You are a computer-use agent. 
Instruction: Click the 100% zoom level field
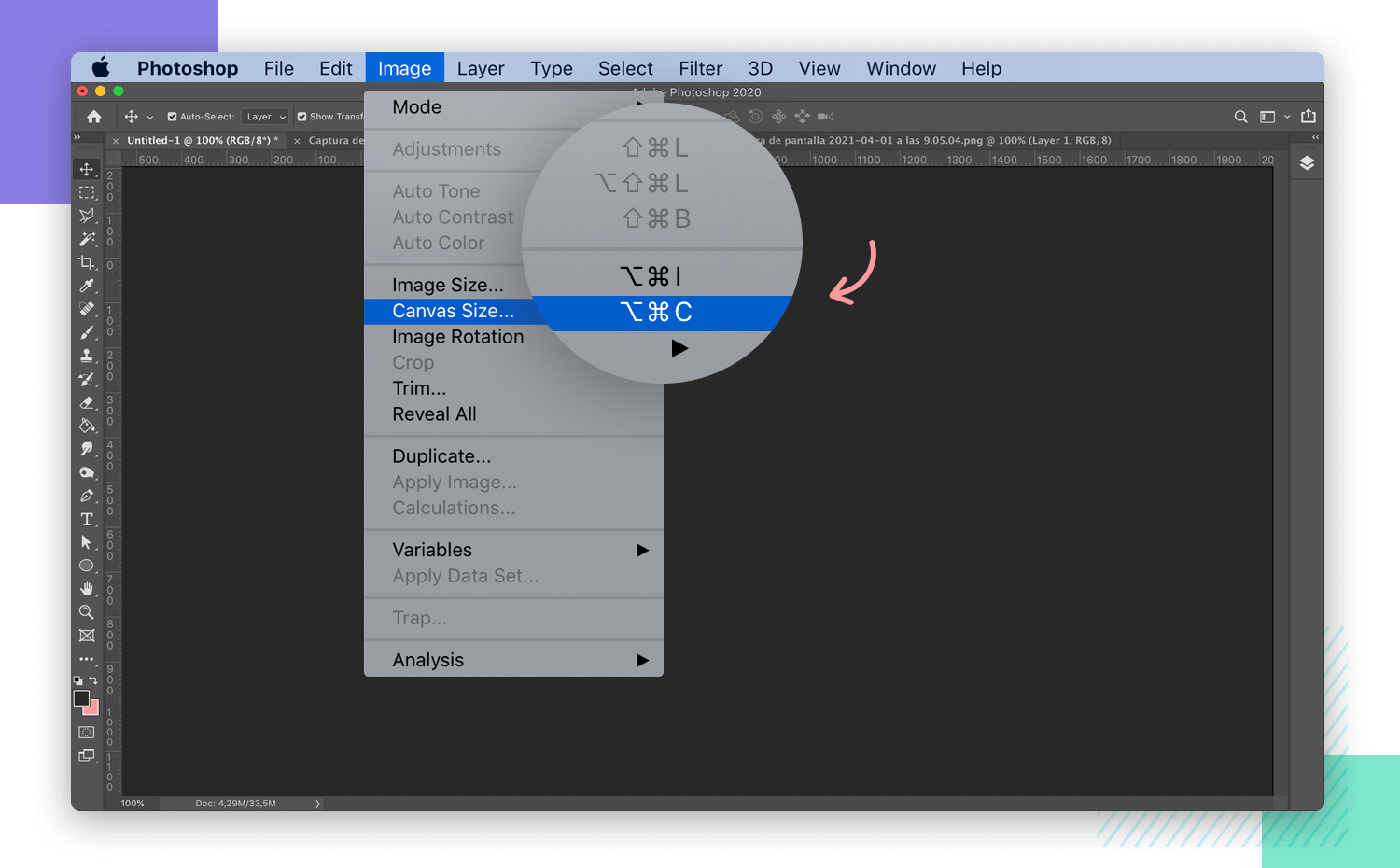133,803
